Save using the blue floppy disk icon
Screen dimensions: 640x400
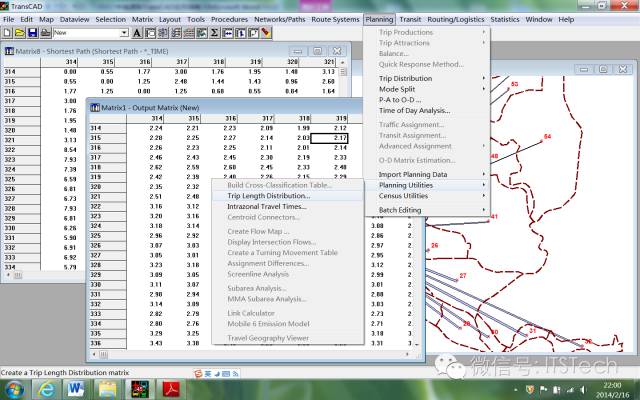tap(33, 33)
